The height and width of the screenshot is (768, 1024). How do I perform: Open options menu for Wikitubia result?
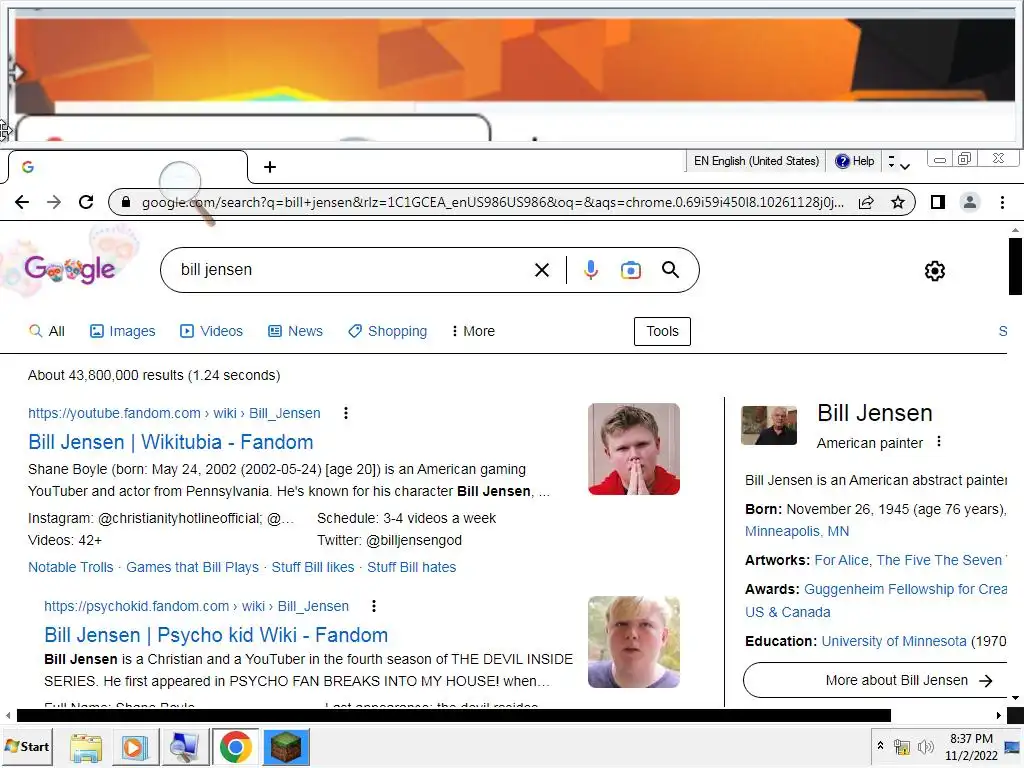(346, 413)
